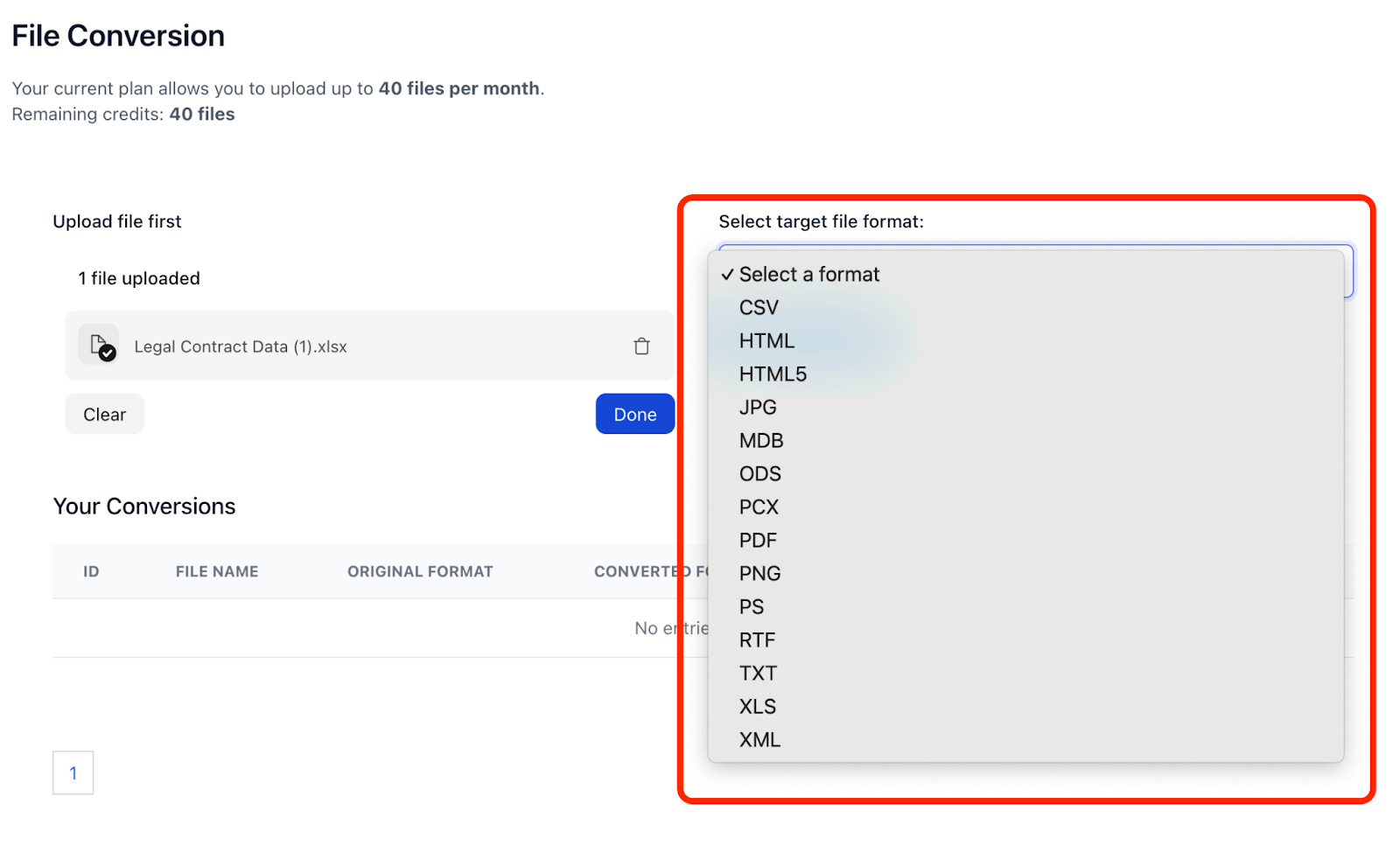1400x867 pixels.
Task: Delete uploaded file with trash icon
Action: (x=641, y=346)
